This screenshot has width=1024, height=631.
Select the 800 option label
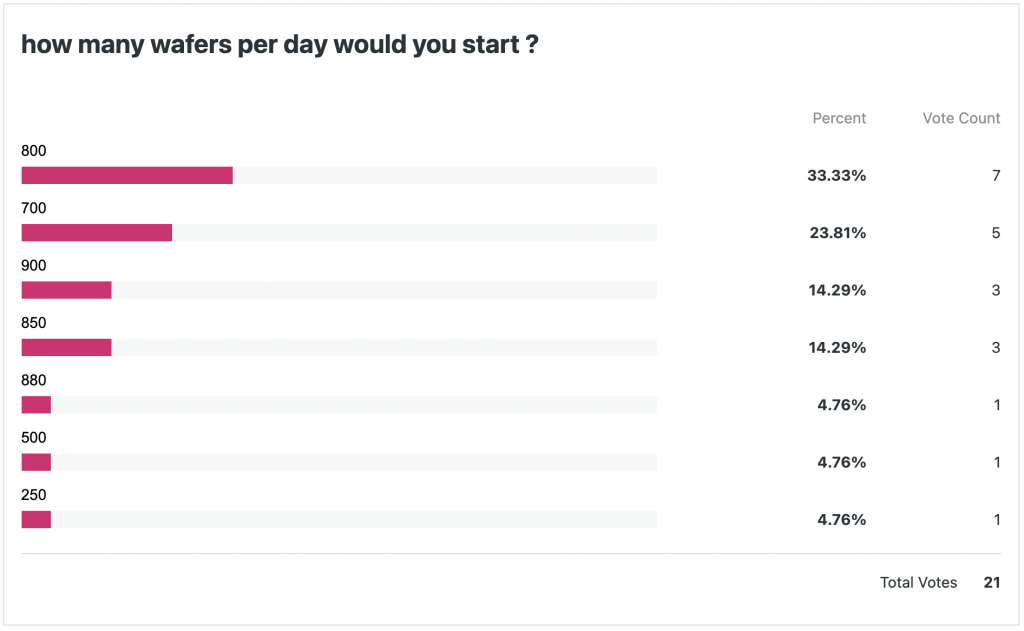tap(34, 151)
